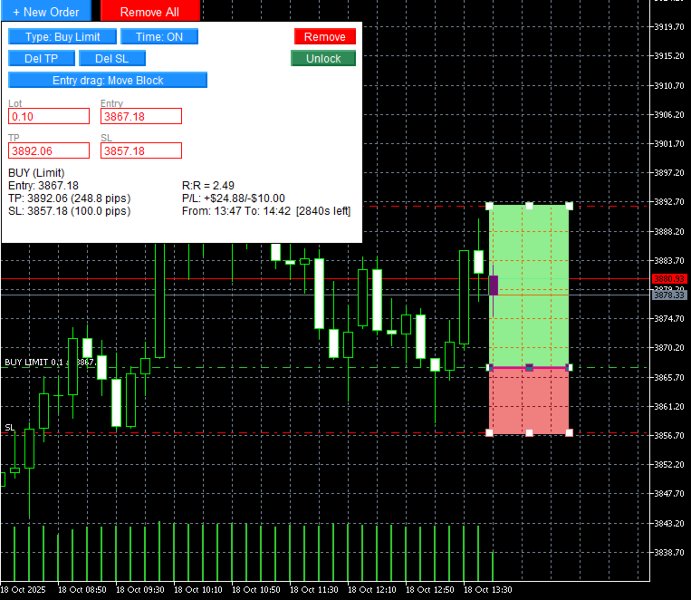Grab the top-right handle of TP zone
The height and width of the screenshot is (600, 691).
pos(569,206)
